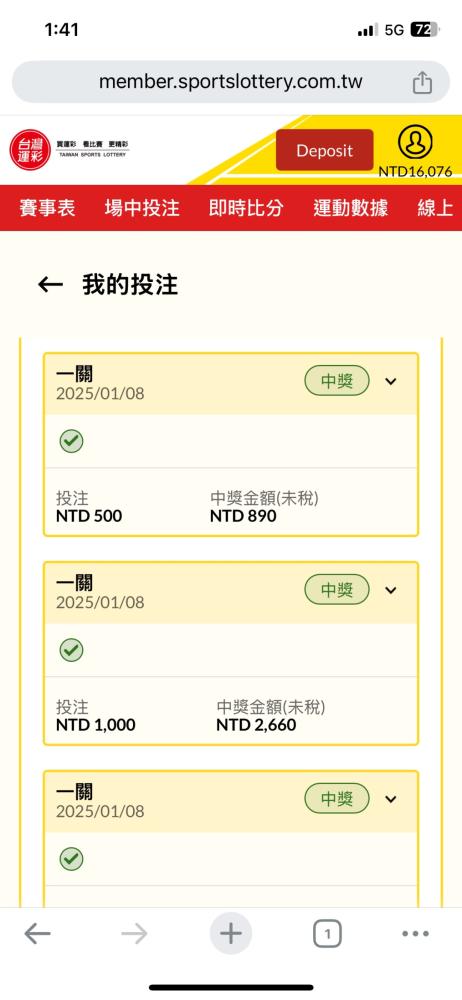Expand the third bet card chevron

tap(391, 798)
